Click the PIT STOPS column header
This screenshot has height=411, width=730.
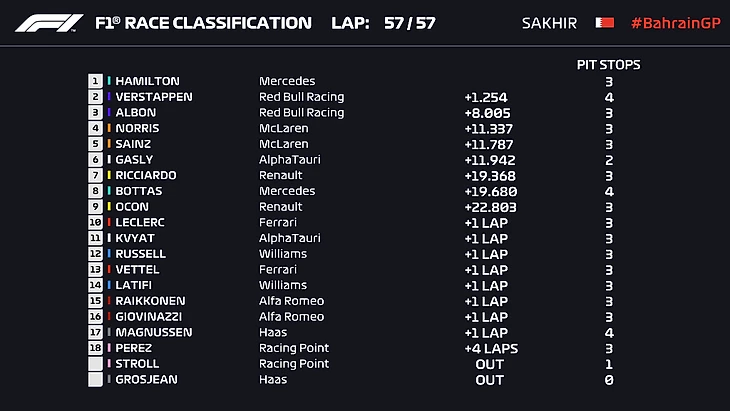pyautogui.click(x=609, y=65)
